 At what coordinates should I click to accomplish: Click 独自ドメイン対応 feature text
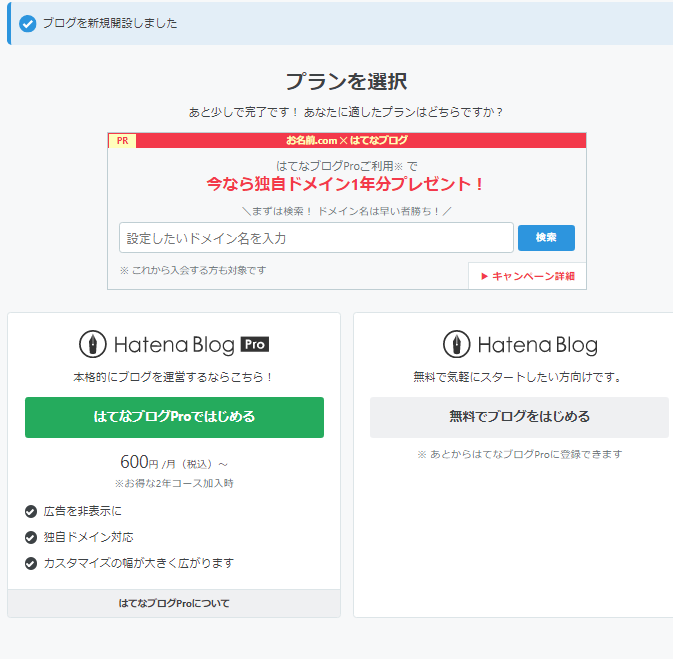coord(88,537)
